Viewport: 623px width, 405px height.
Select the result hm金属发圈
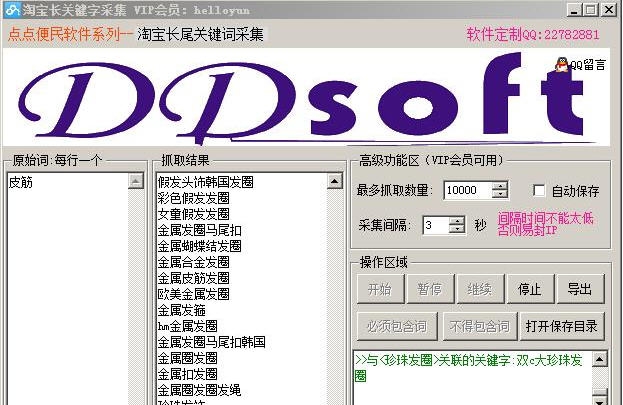pyautogui.click(x=188, y=326)
